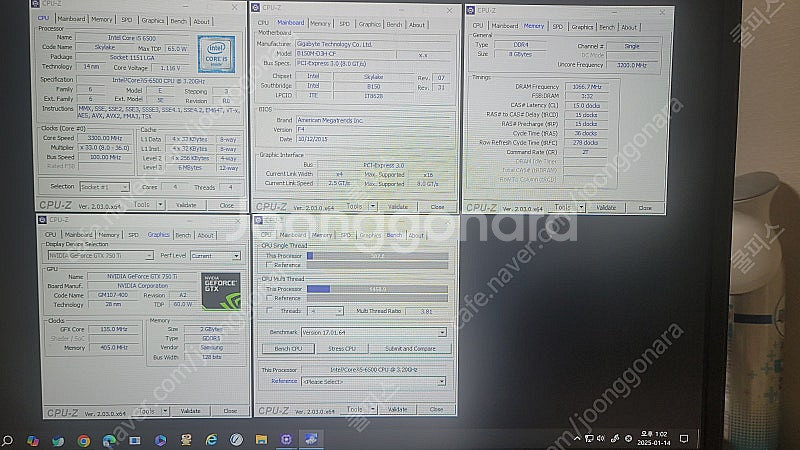Open Internet Explorer from the taskbar
Screen dimensions: 800x450
pos(211,439)
